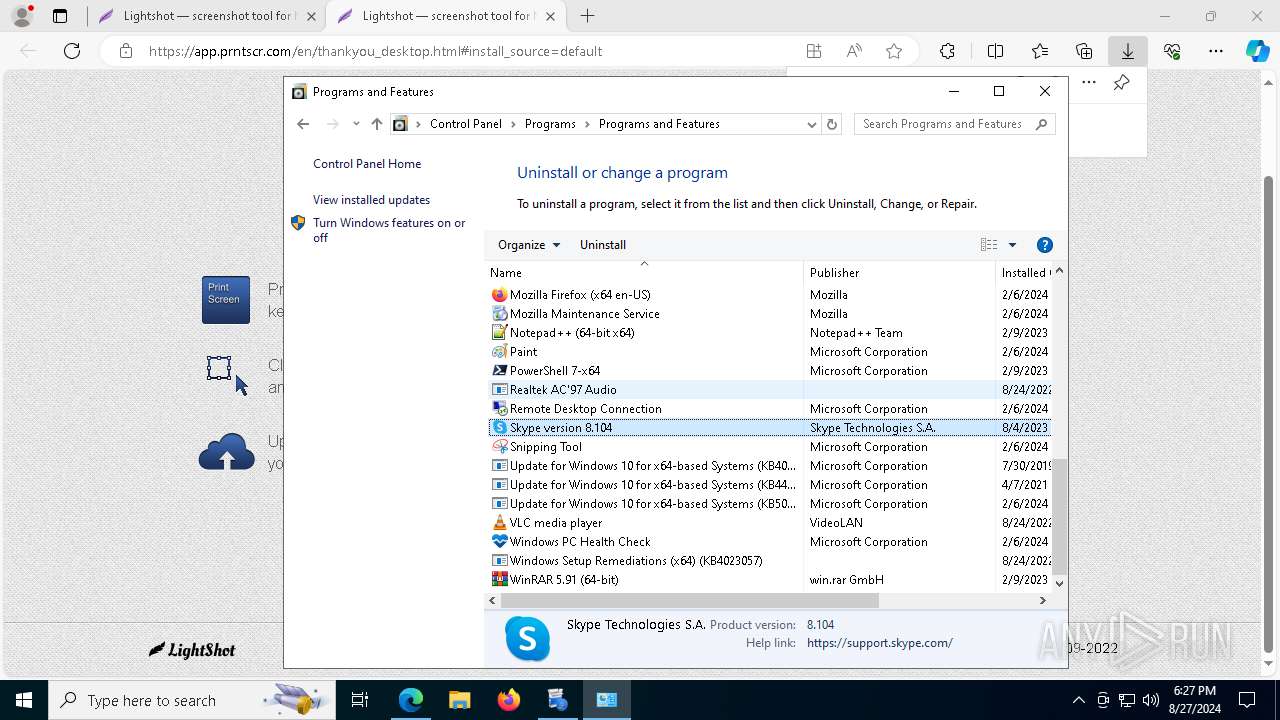
Task: Click the horizontal scrollbar thumb
Action: coord(689,600)
